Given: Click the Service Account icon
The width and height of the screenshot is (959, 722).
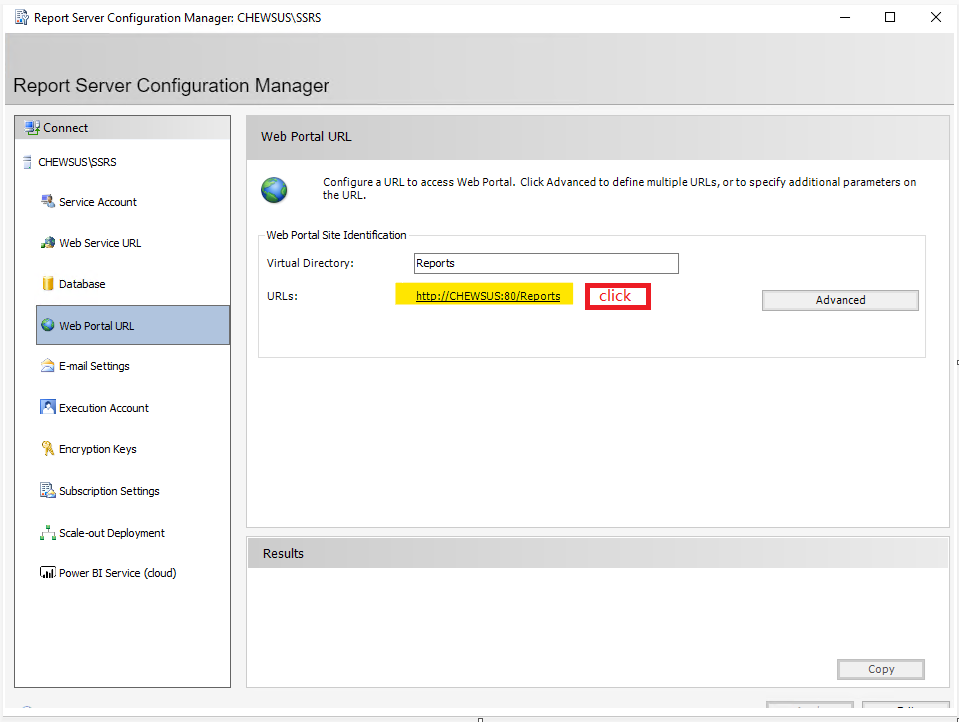Looking at the screenshot, I should pyautogui.click(x=48, y=201).
